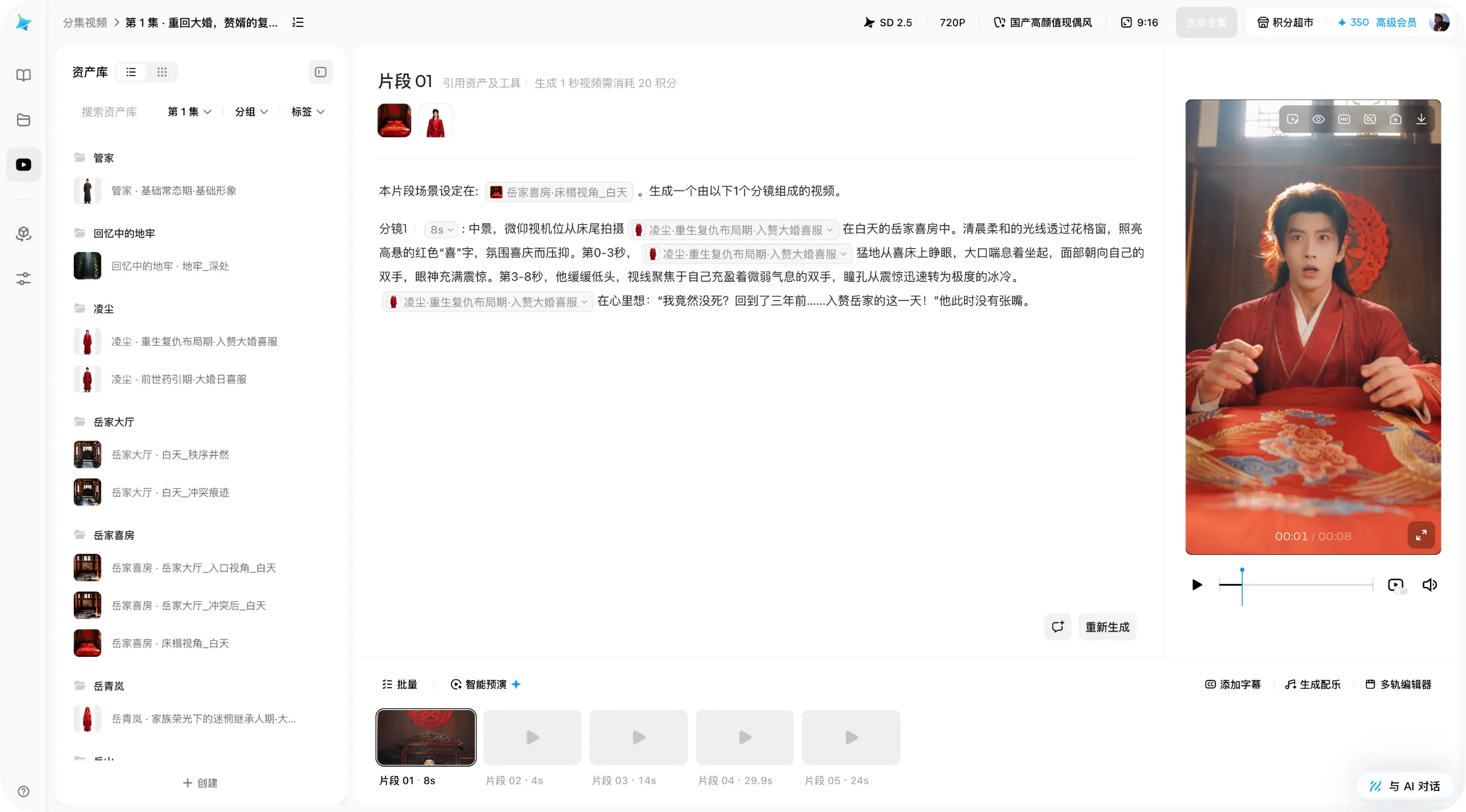Click the help question mark icon
The height and width of the screenshot is (812, 1466).
(23, 791)
